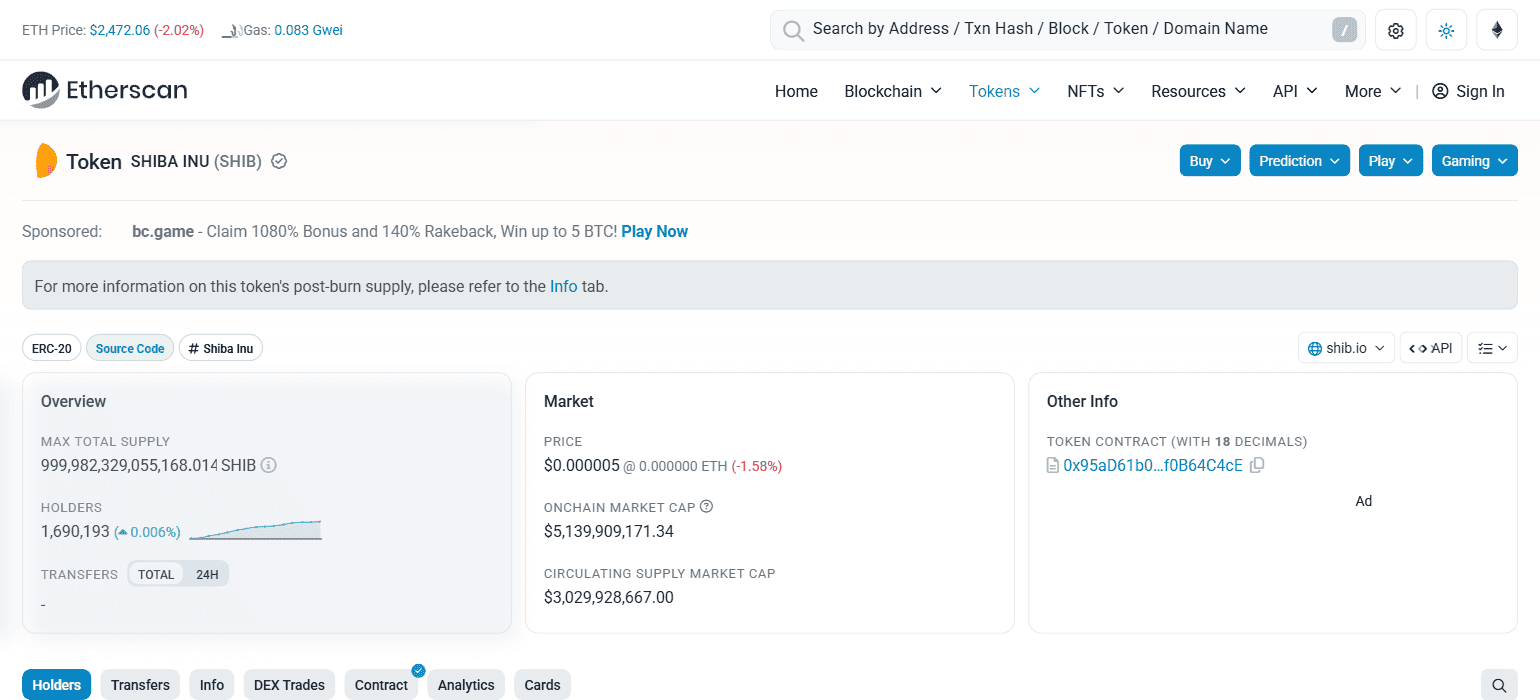This screenshot has height=700, width=1540.
Task: Copy the token contract address
Action: [x=1257, y=465]
